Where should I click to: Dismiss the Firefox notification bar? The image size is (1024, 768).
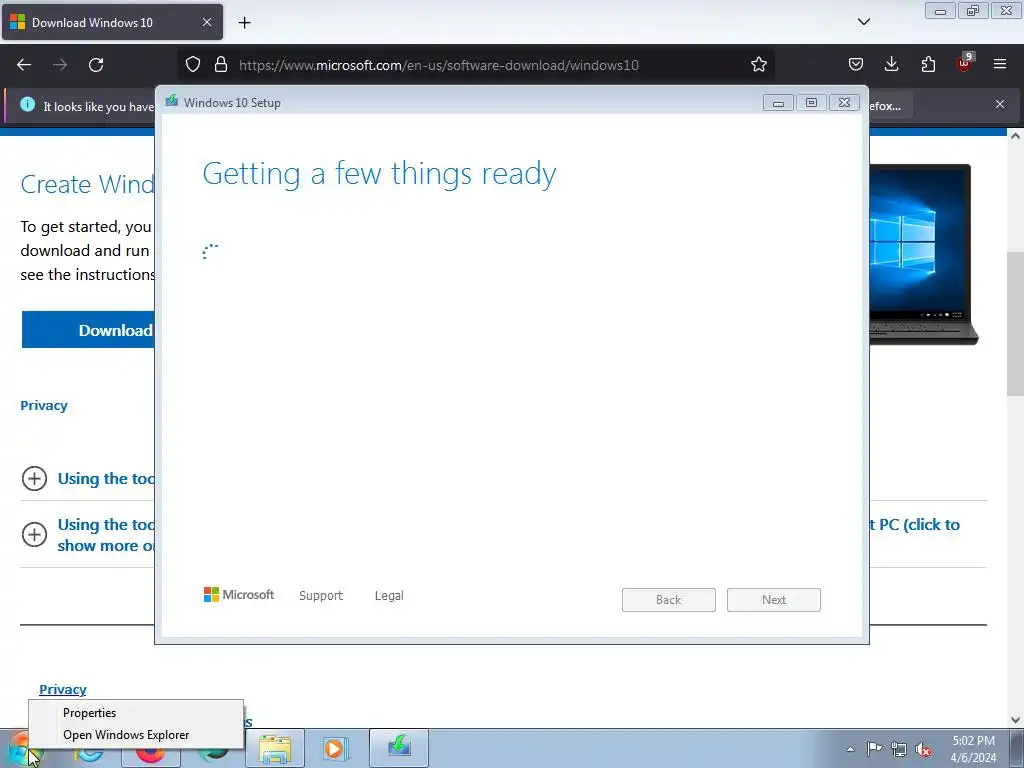click(999, 104)
